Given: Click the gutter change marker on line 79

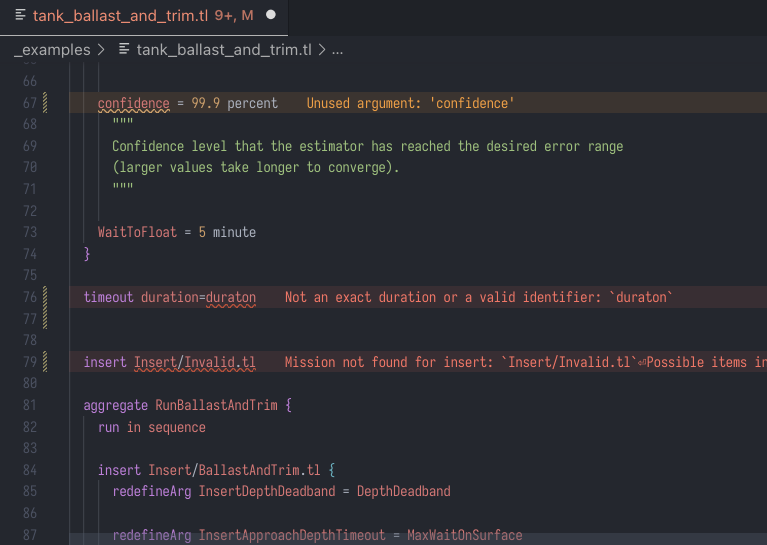Looking at the screenshot, I should [44, 362].
